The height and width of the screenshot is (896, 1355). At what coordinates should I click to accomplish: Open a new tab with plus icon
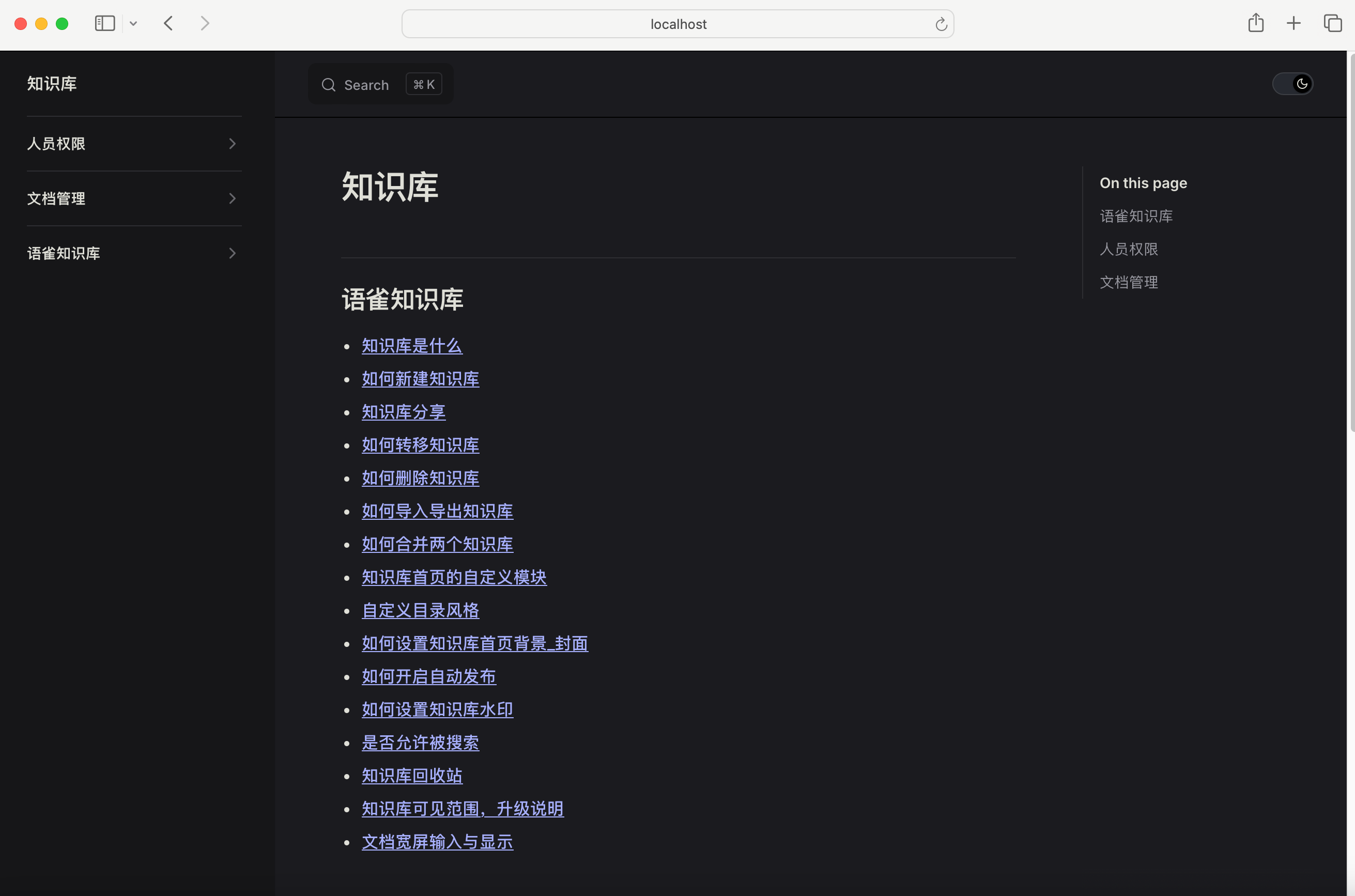coord(1294,23)
